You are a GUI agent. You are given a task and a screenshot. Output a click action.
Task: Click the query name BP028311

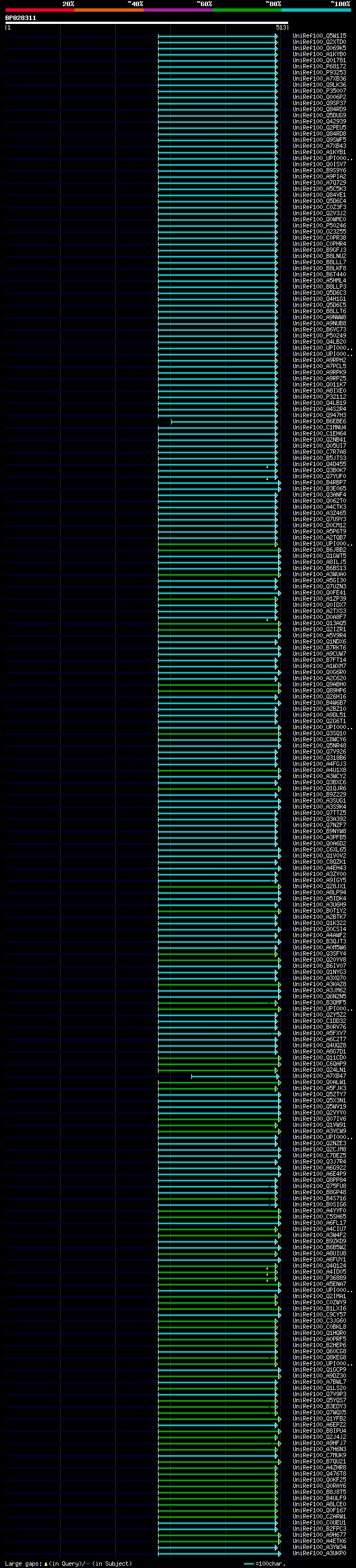click(21, 18)
